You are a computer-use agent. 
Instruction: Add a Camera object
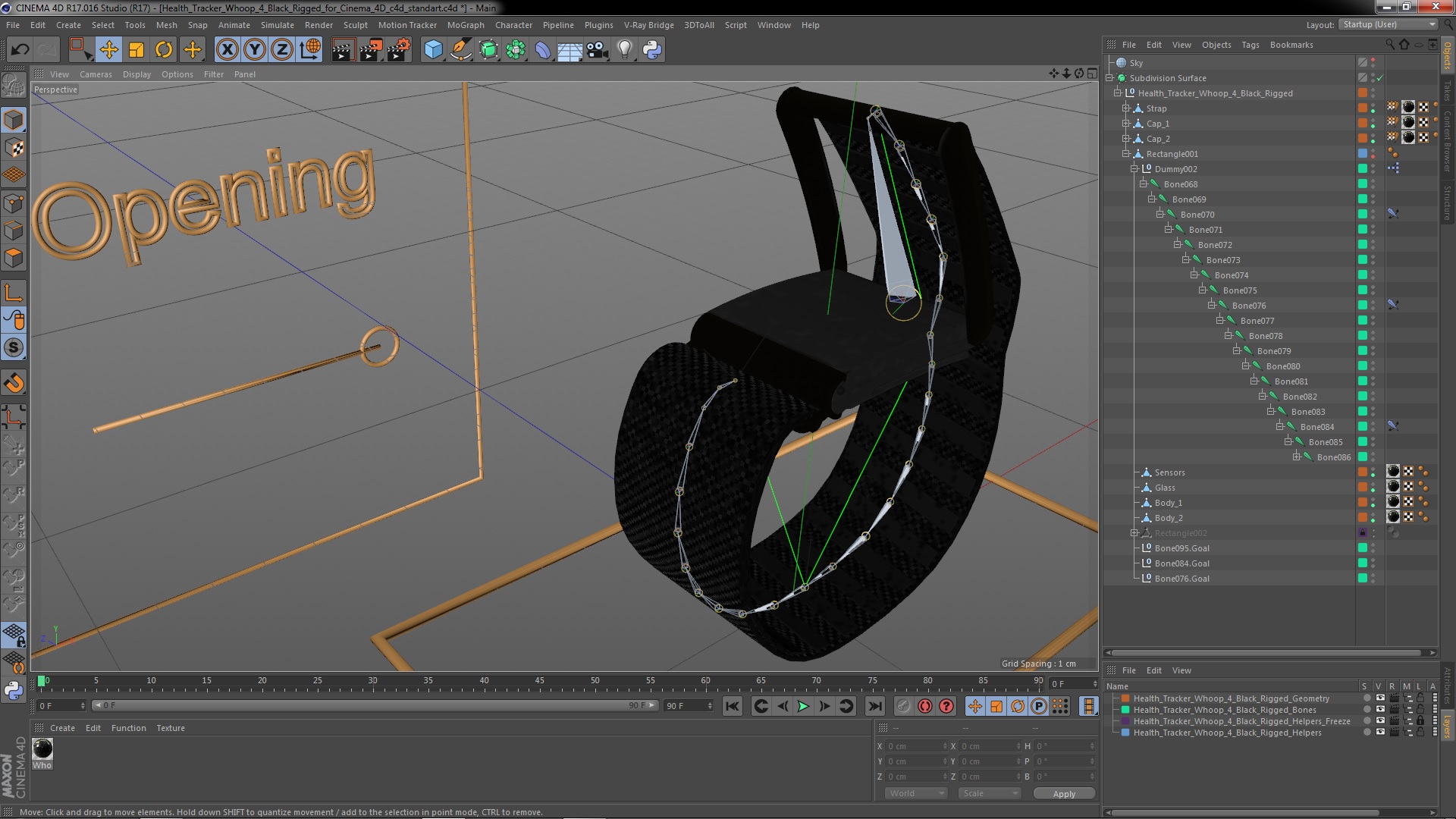pyautogui.click(x=598, y=50)
